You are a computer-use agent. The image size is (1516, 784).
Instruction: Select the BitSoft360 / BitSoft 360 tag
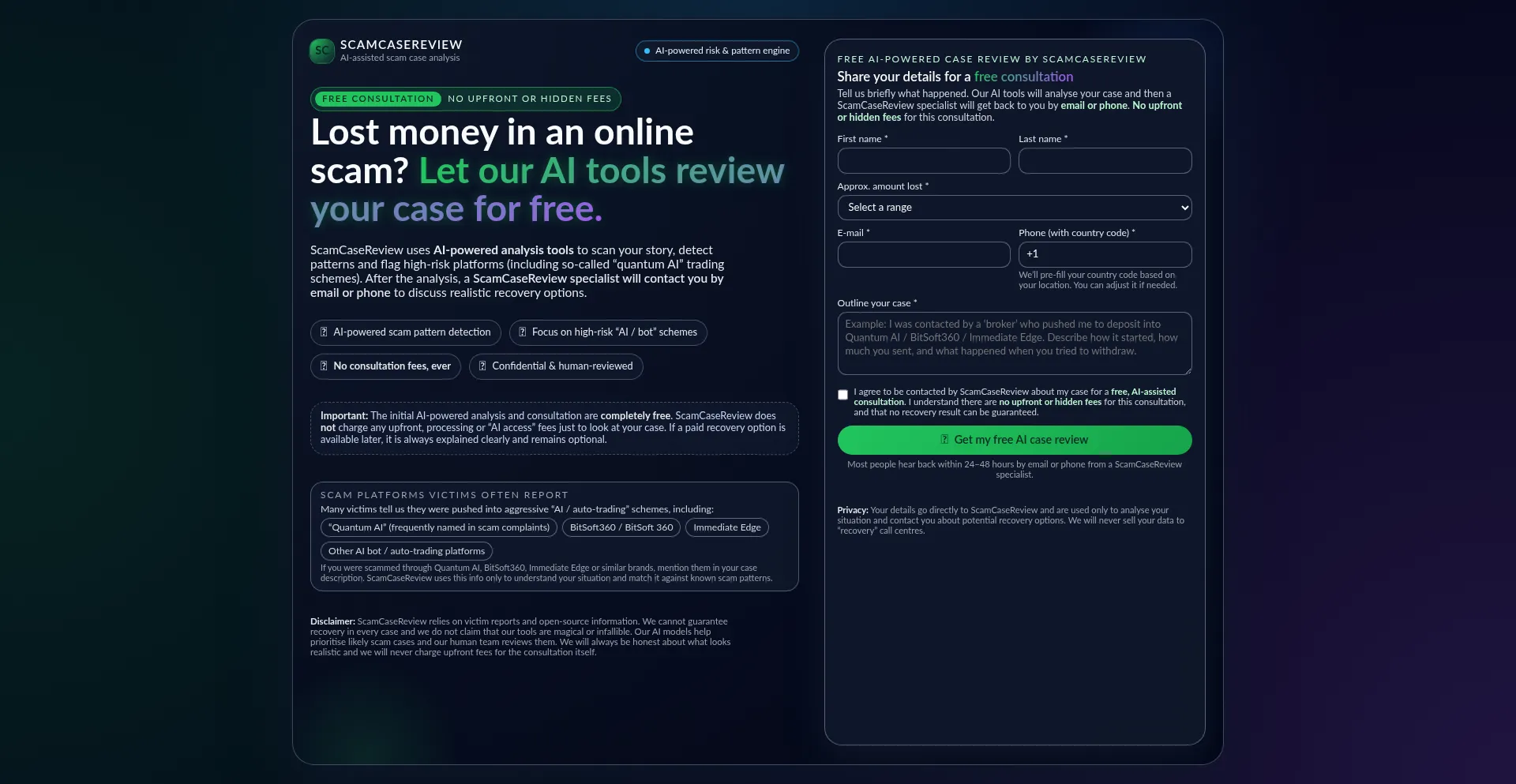pyautogui.click(x=621, y=527)
